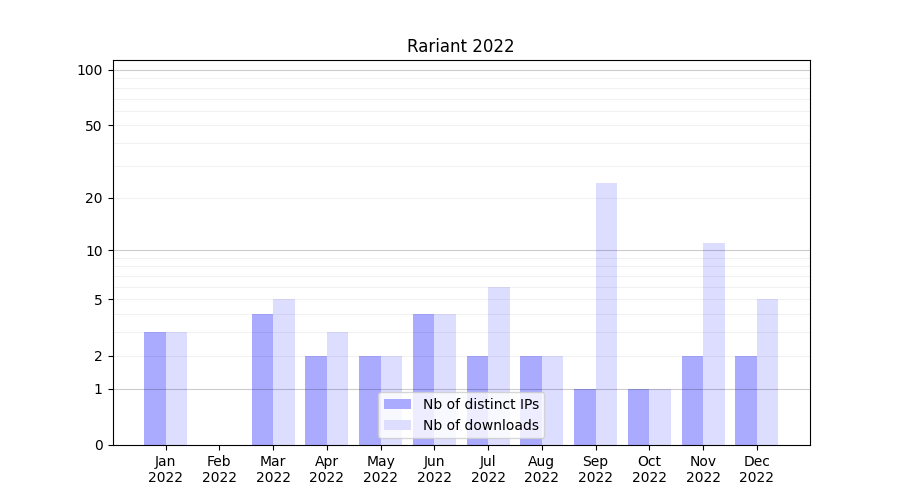Click the 'Nb of downloads' legend swatch

click(397, 425)
